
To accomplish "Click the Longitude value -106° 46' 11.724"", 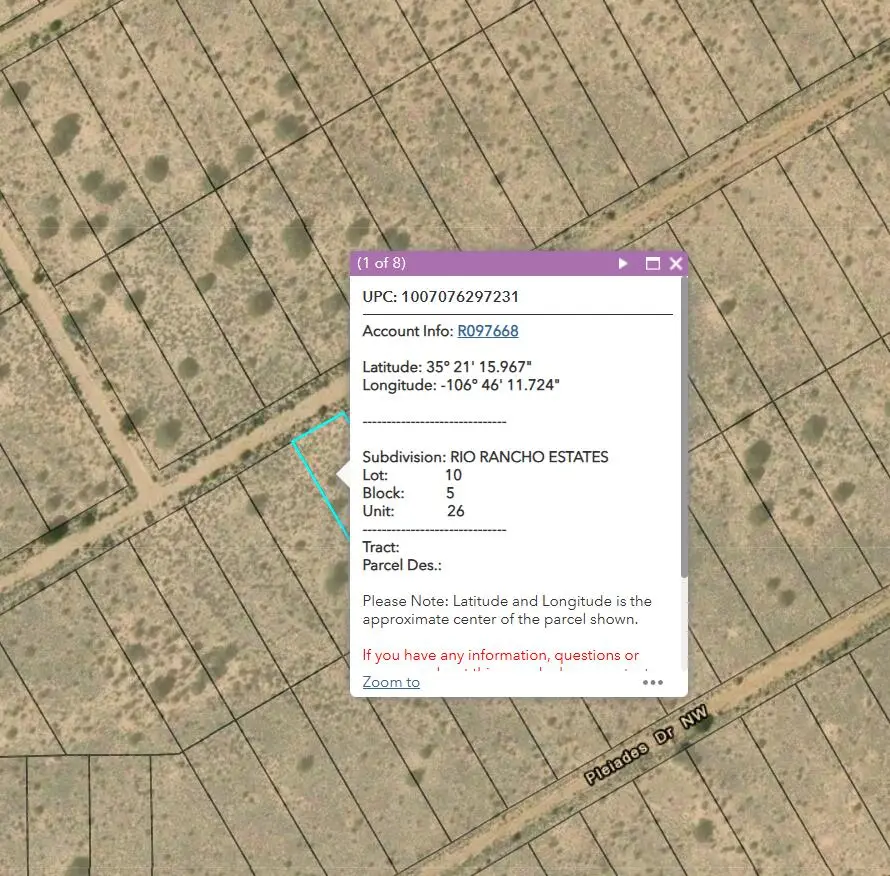I will [500, 385].
